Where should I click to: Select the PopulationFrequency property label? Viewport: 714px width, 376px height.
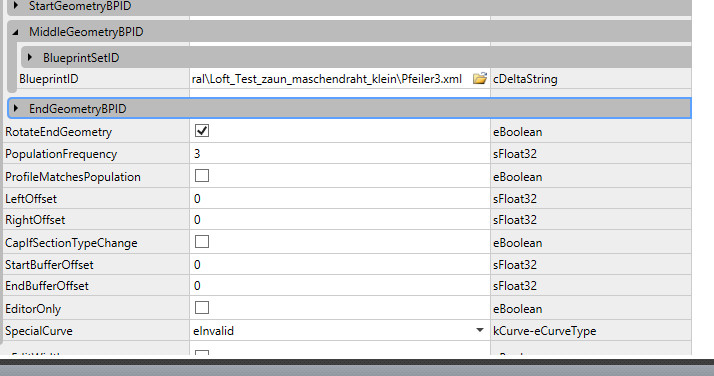pyautogui.click(x=61, y=154)
